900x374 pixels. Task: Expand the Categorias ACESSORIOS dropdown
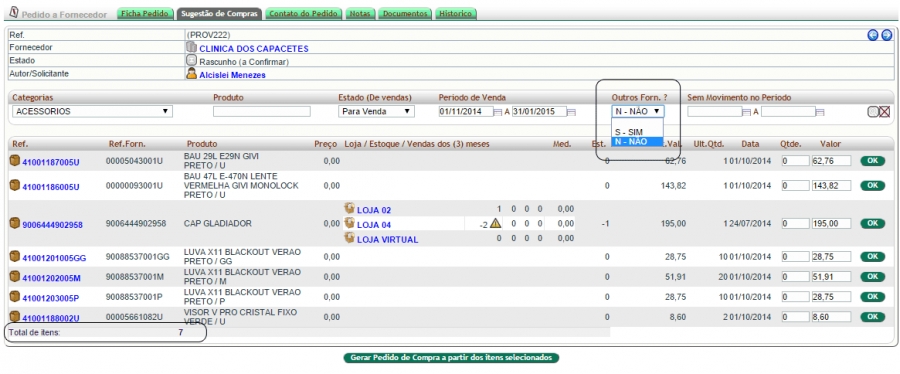[x=92, y=111]
